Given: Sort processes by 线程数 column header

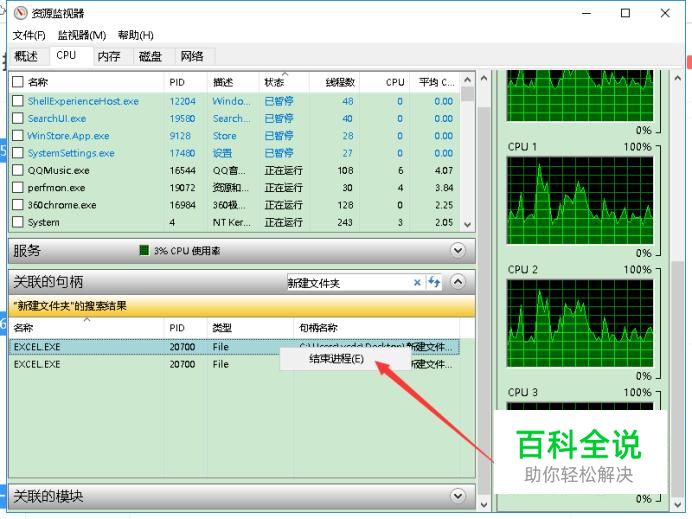Looking at the screenshot, I should point(335,82).
